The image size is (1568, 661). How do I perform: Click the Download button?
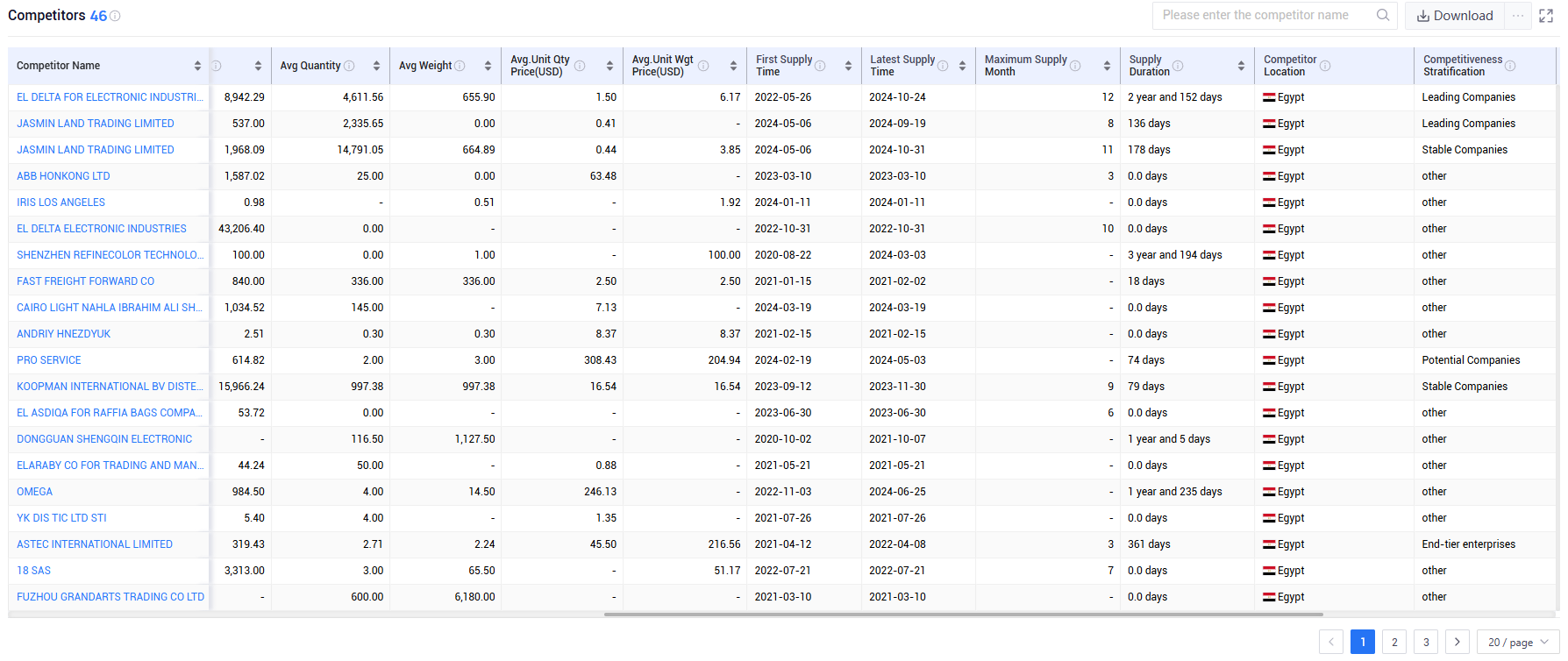click(x=1455, y=16)
